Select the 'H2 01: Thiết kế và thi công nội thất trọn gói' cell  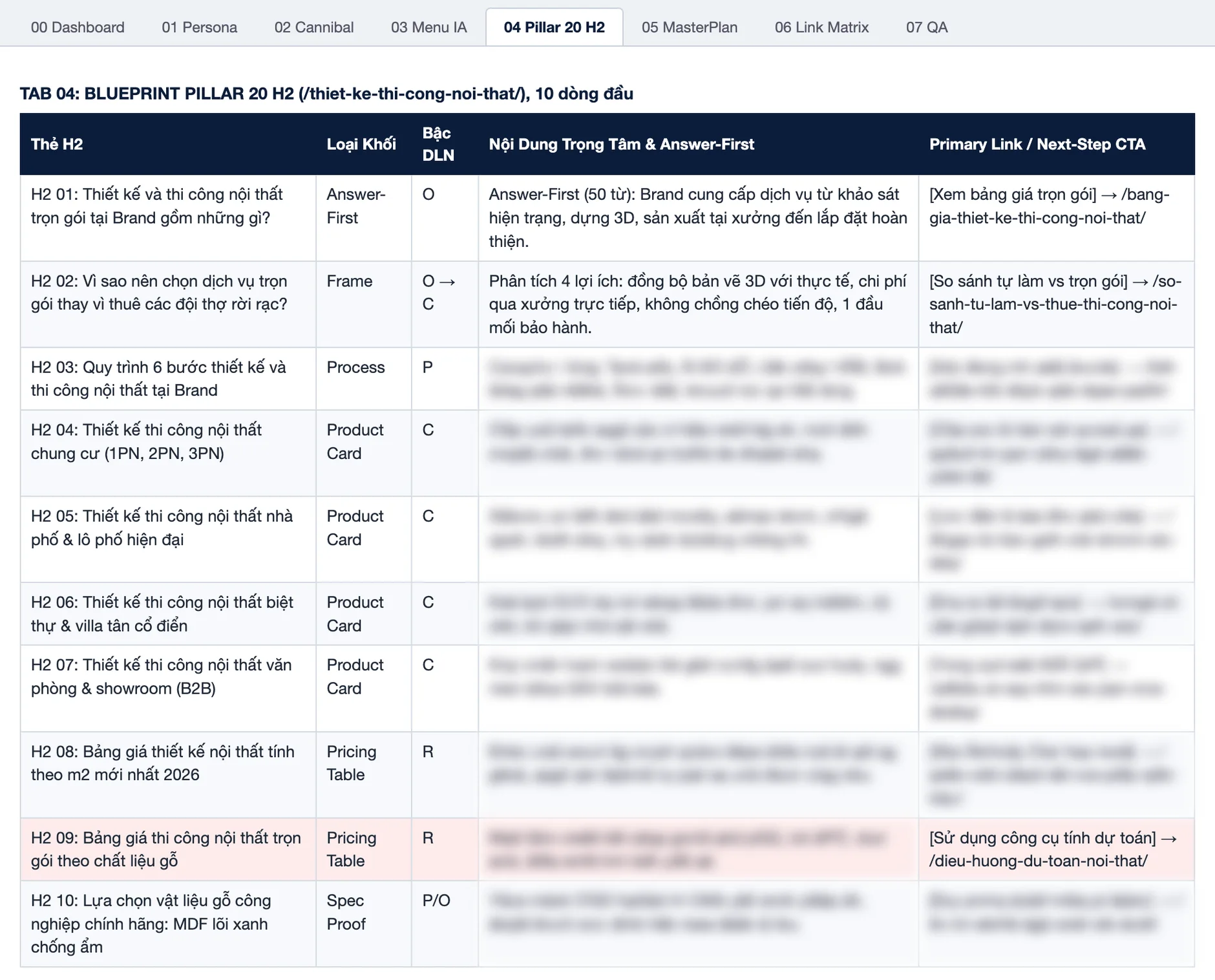tap(168, 218)
